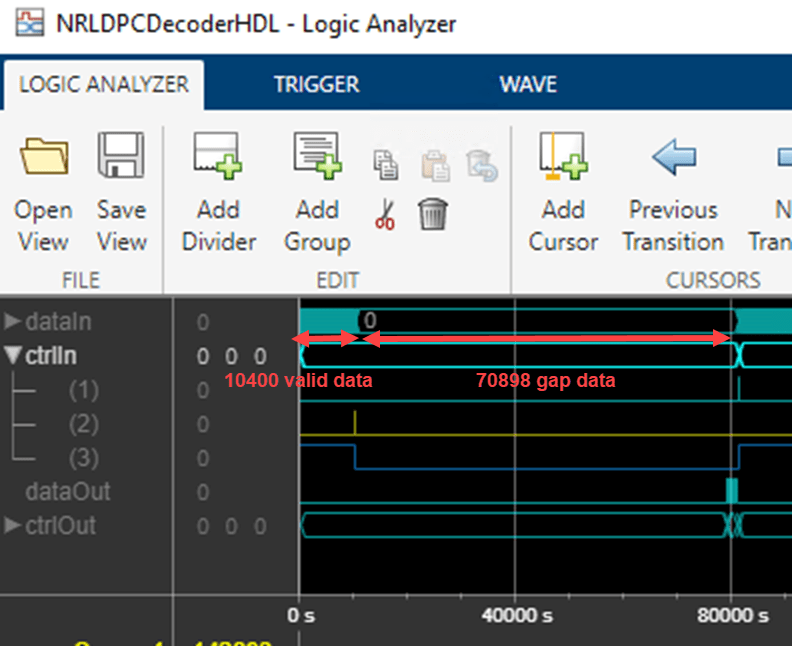Select the ctrlIn (1) signal row
Screen dimensions: 792x646
(x=84, y=390)
